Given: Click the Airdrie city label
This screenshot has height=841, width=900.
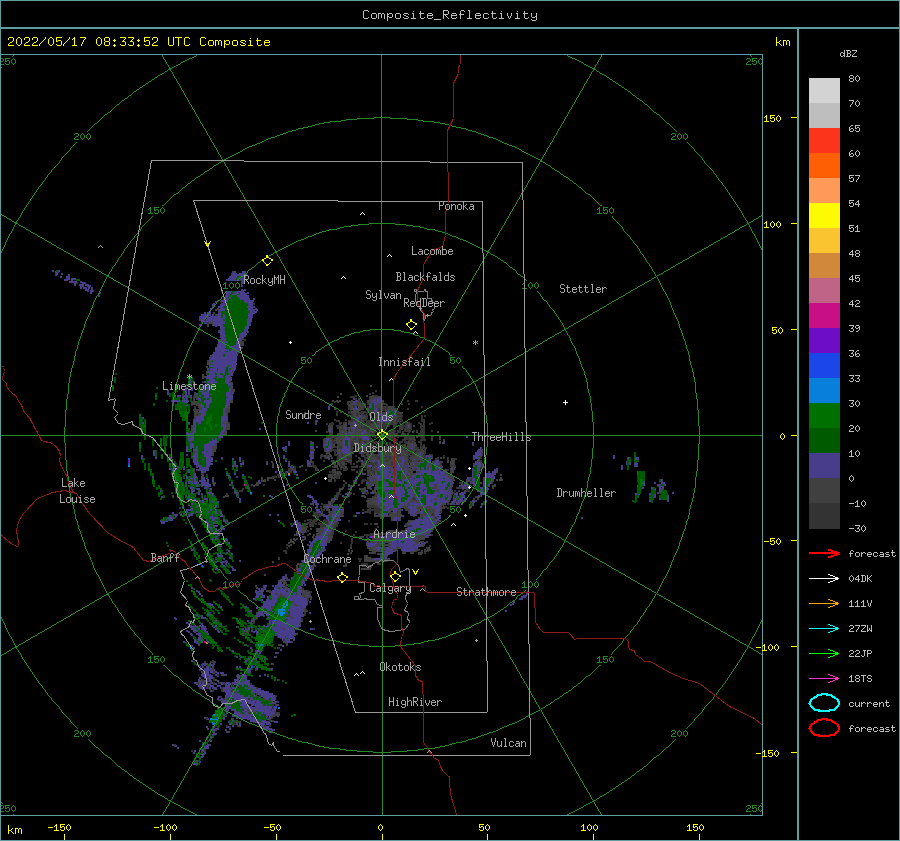Looking at the screenshot, I should (394, 534).
